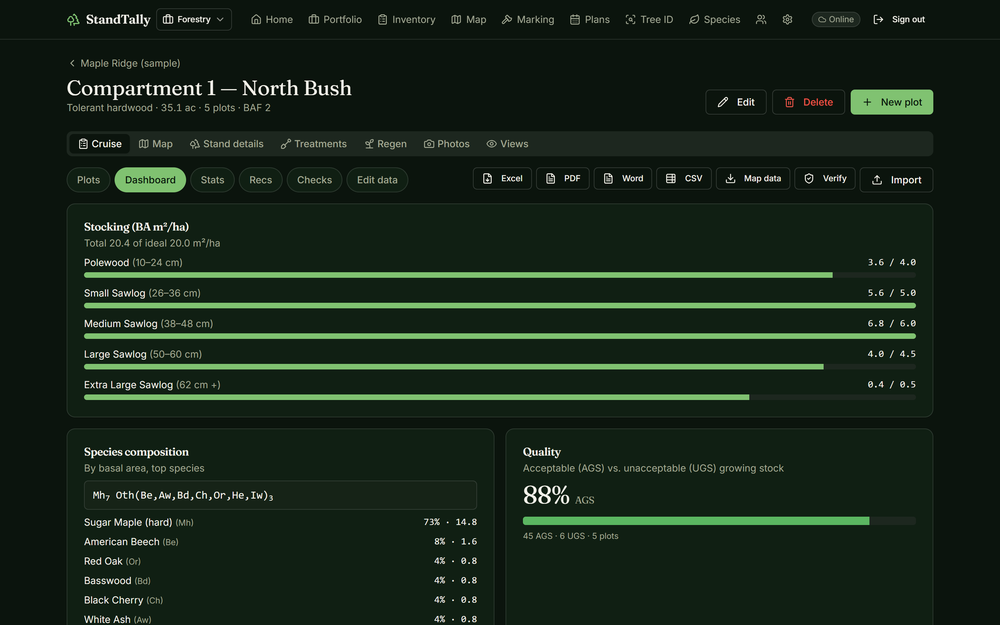1000x625 pixels.
Task: Click the '4.0 / 4.5' Large Sawlog value
Action: 892,354
